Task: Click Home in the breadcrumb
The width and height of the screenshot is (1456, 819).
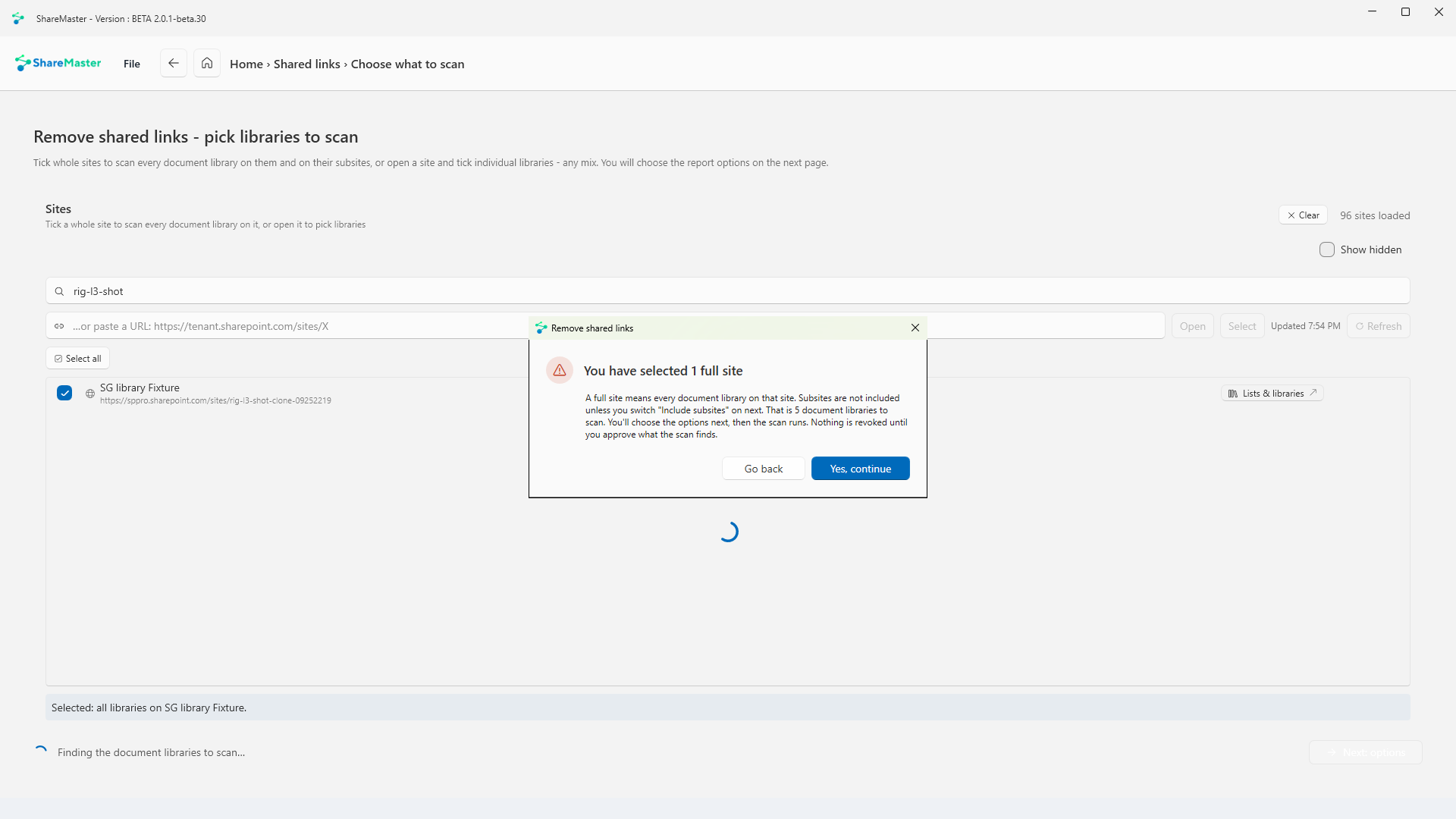Action: pos(246,64)
